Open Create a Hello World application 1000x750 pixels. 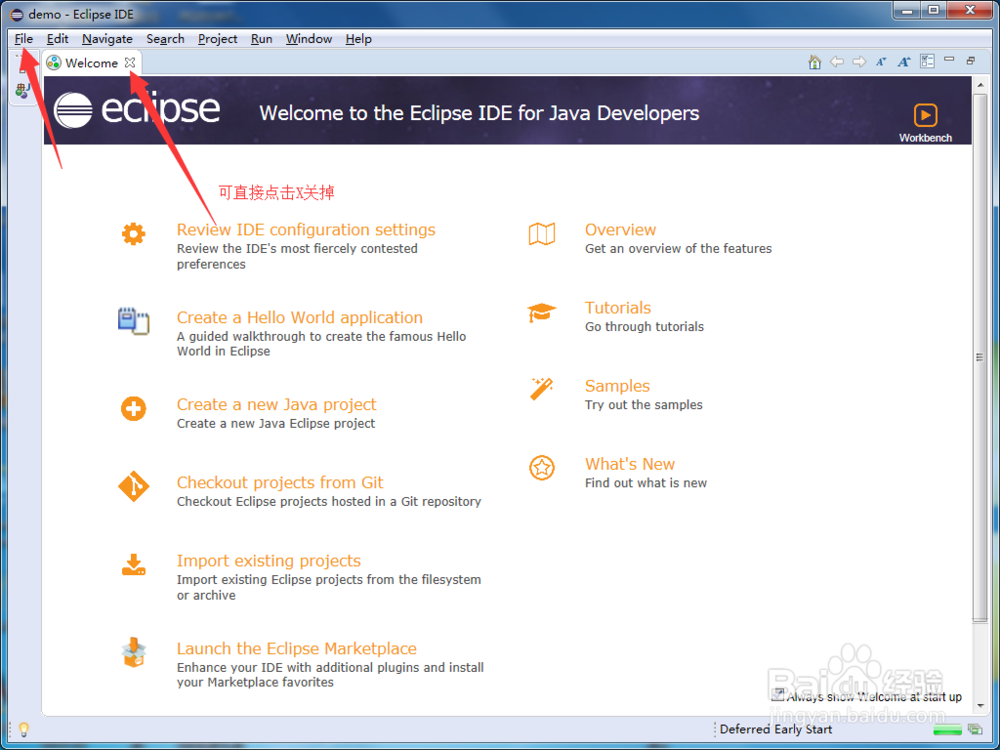click(x=300, y=318)
